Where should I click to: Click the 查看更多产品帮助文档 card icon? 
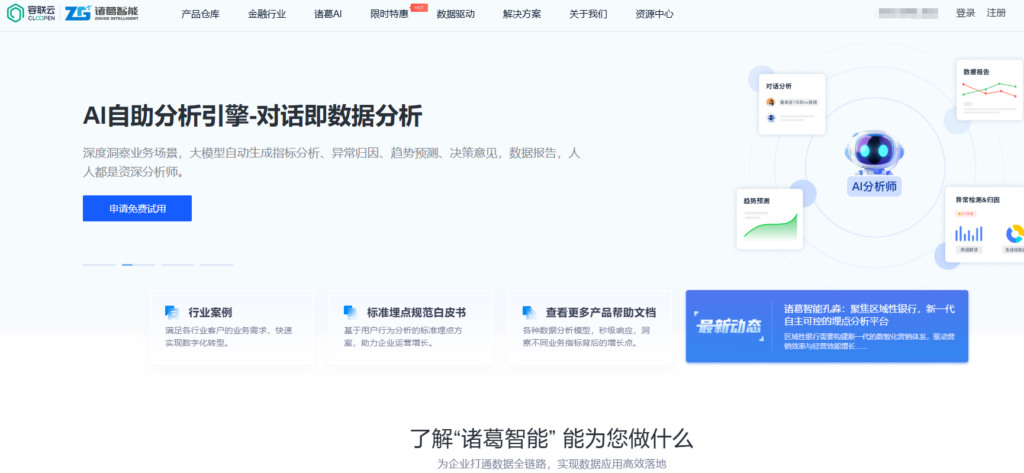pos(530,312)
